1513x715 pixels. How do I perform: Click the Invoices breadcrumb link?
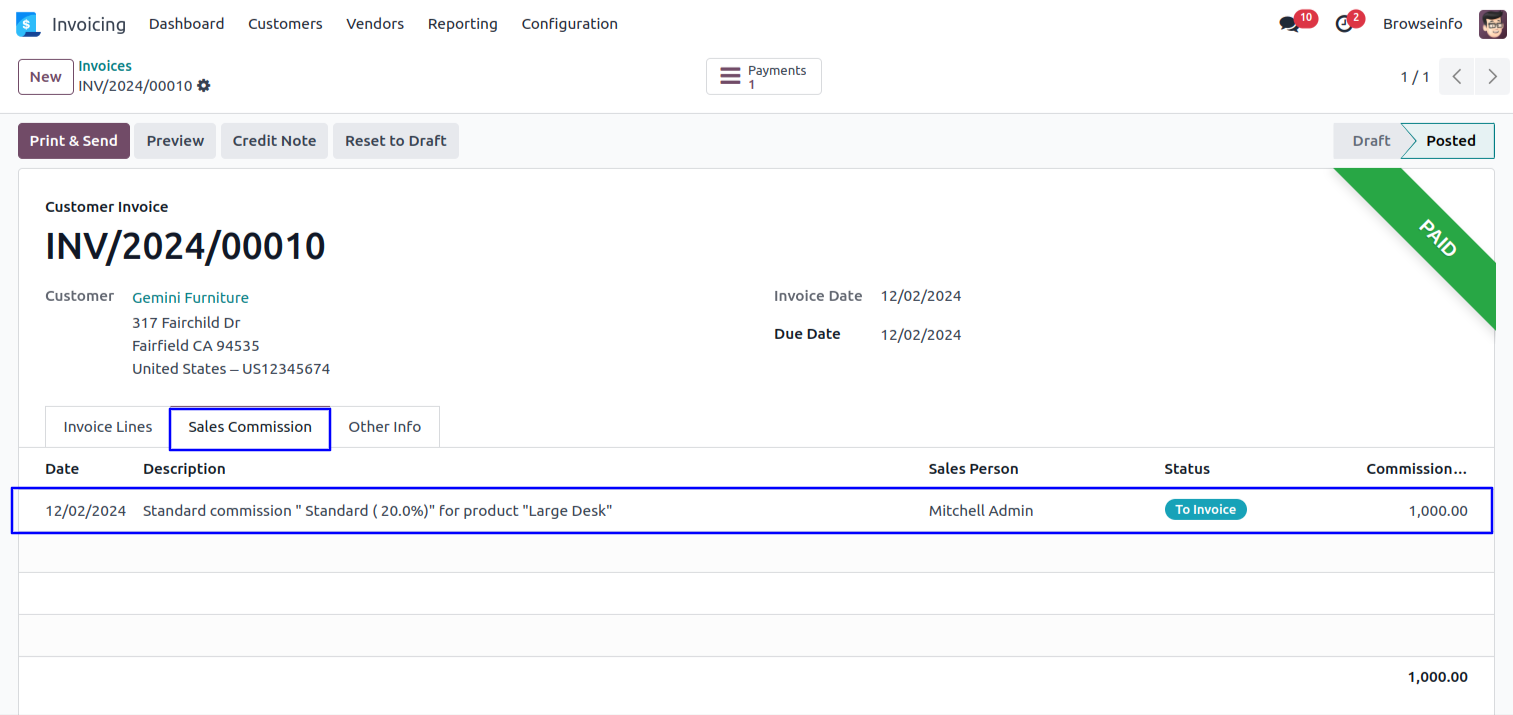point(105,66)
